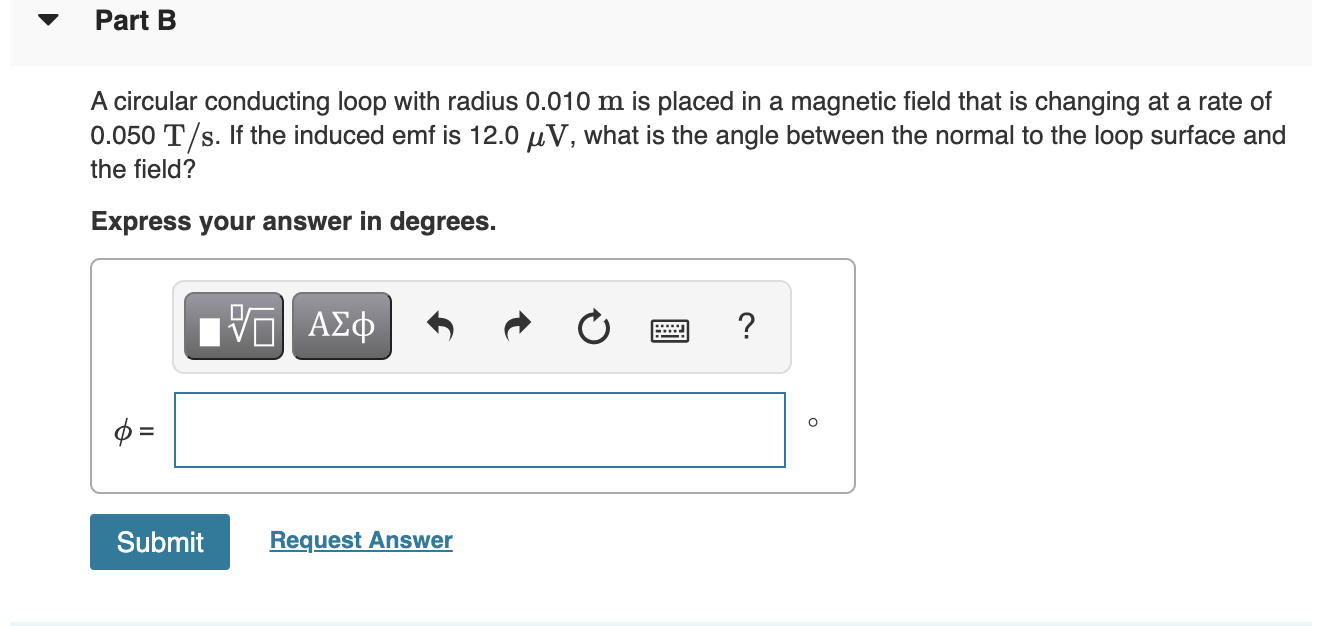This screenshot has height=626, width=1342.
Task: Reset the answer field using the reset icon
Action: [593, 325]
